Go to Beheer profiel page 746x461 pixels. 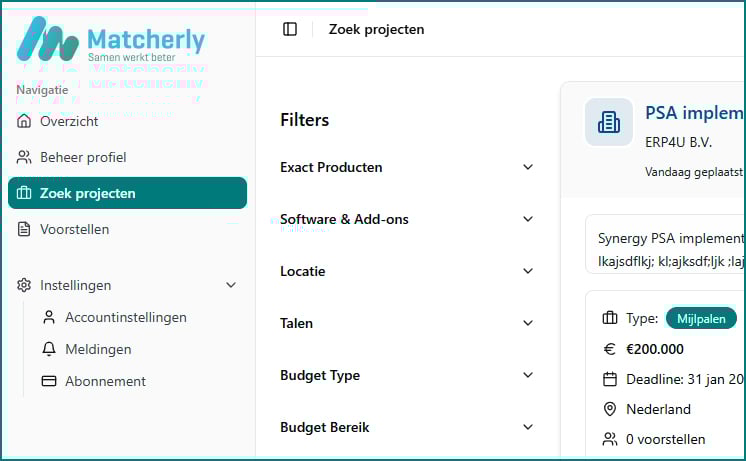pos(83,157)
